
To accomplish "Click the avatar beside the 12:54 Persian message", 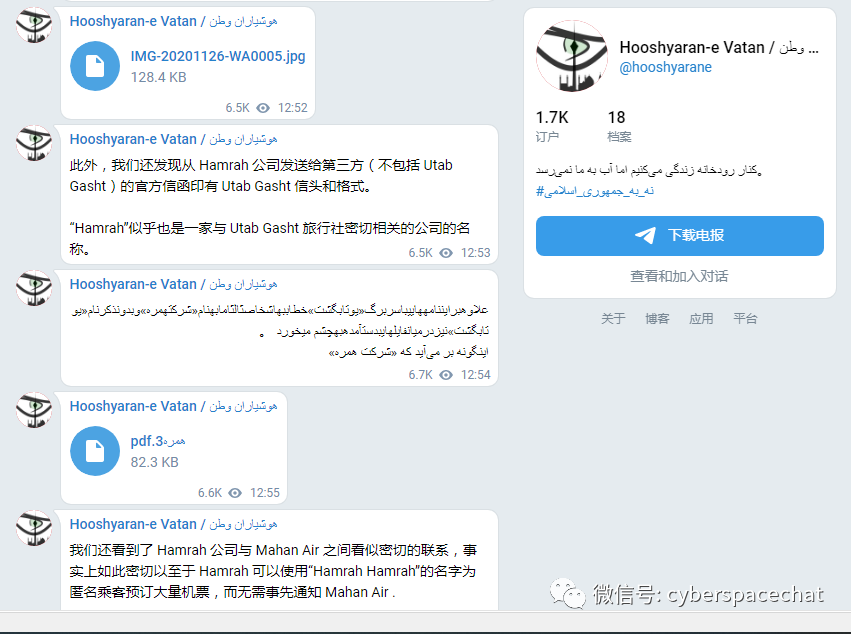I will point(34,288).
